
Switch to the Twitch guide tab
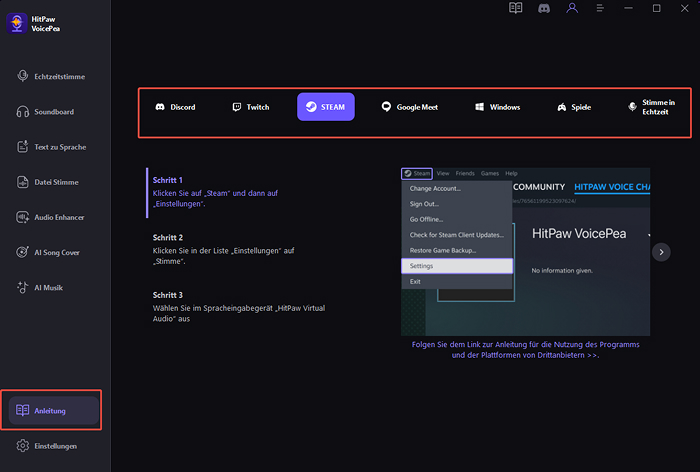pos(251,107)
